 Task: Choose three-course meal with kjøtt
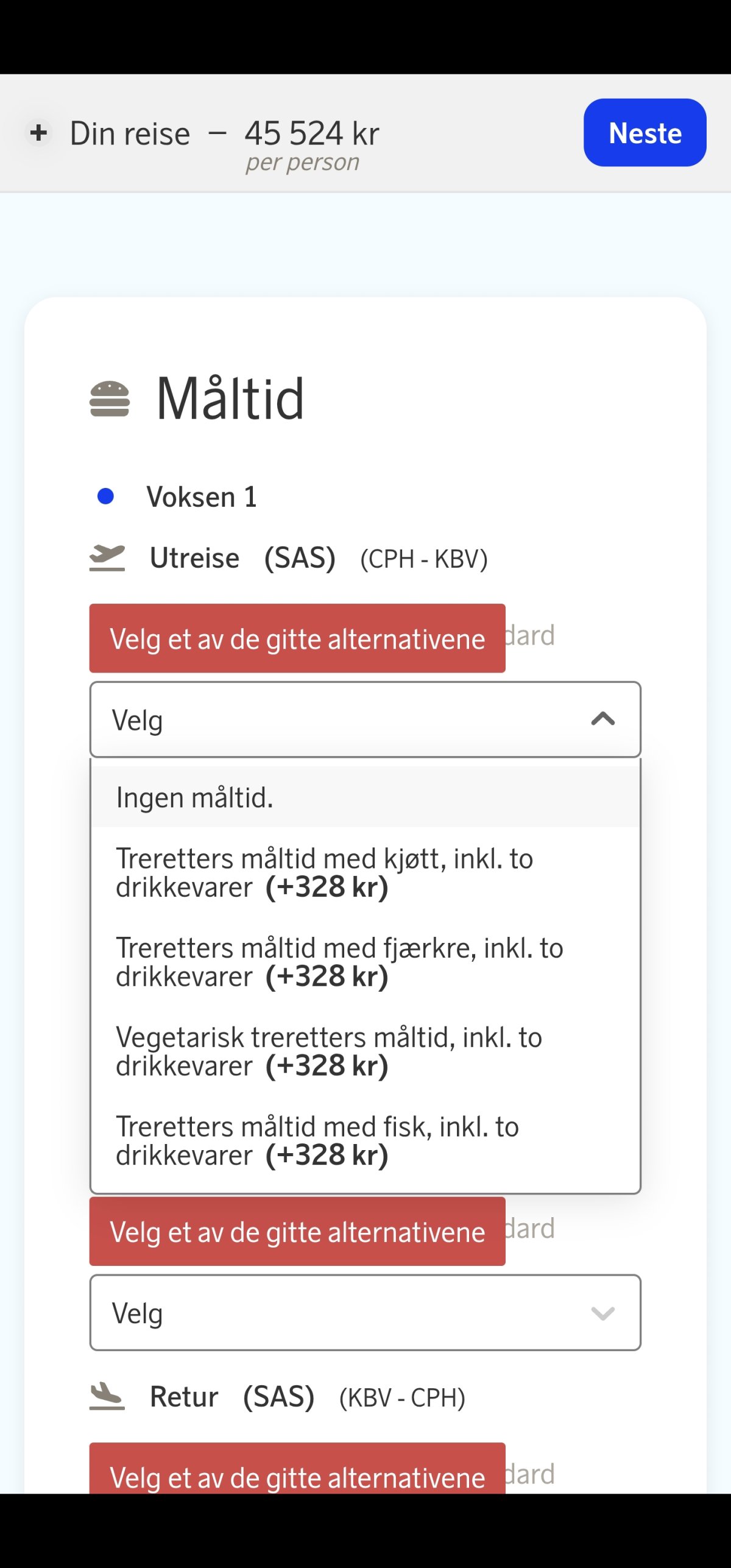(324, 872)
